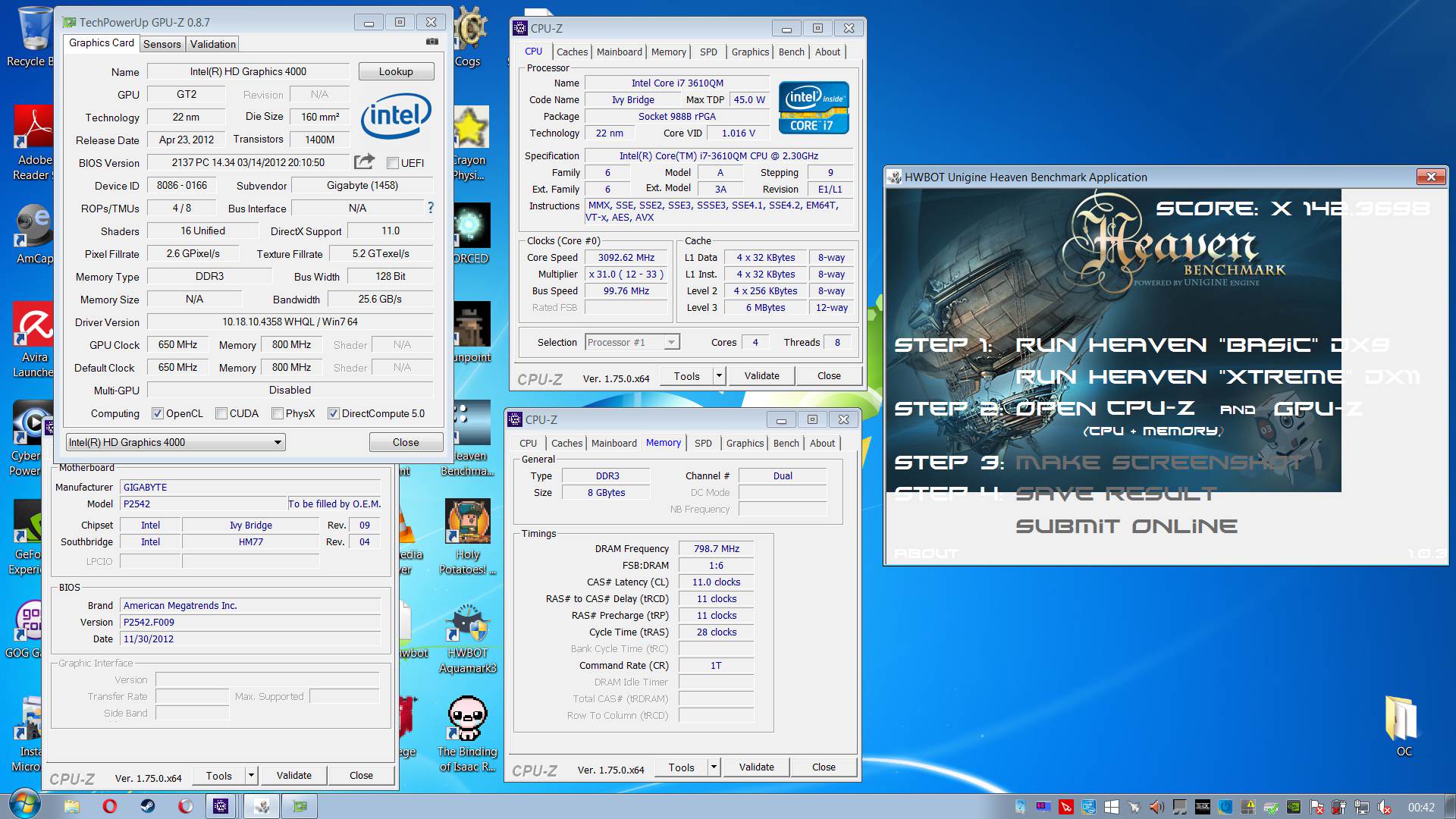The height and width of the screenshot is (819, 1456).
Task: Click the Driver Version field in GPU-Z
Action: point(290,322)
